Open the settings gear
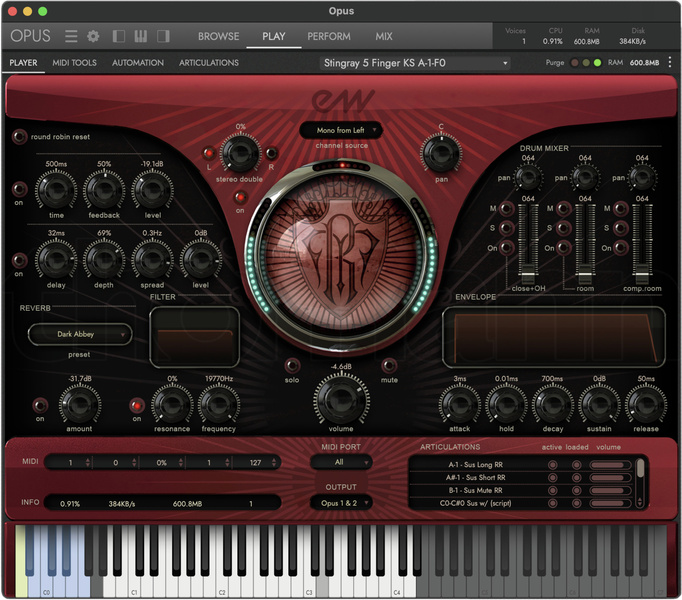This screenshot has width=682, height=600. coord(93,36)
